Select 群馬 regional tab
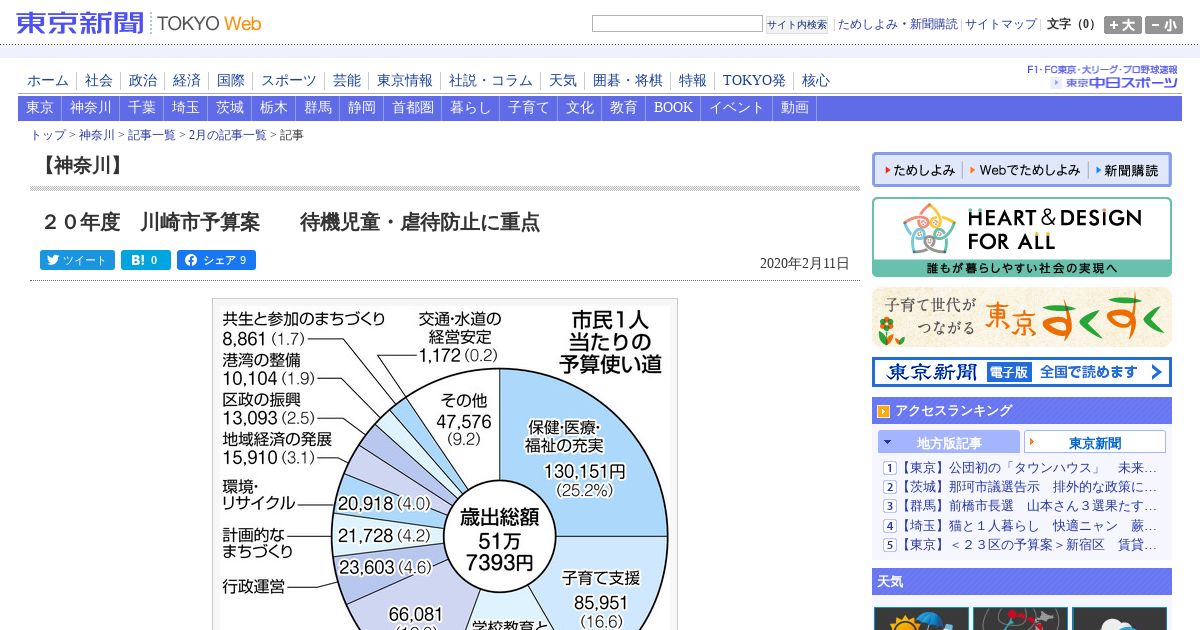The width and height of the screenshot is (1200, 630). [x=318, y=108]
